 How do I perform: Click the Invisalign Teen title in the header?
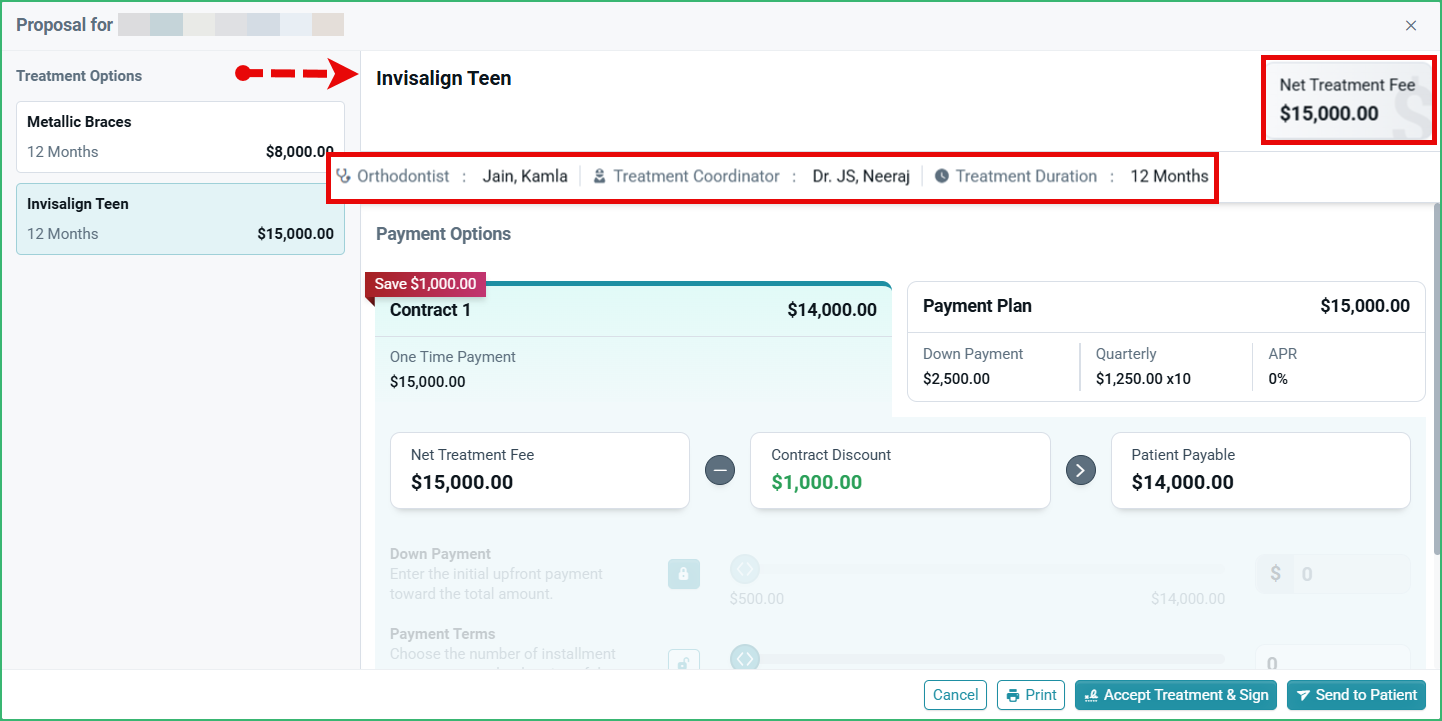[444, 78]
